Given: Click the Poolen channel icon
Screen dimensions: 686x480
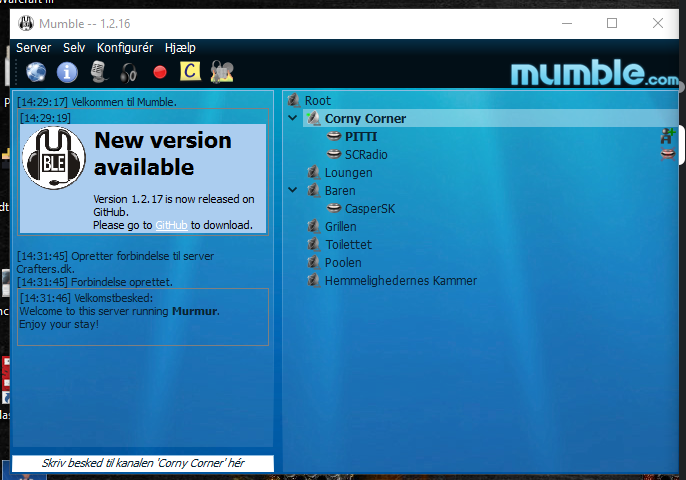Looking at the screenshot, I should [314, 262].
